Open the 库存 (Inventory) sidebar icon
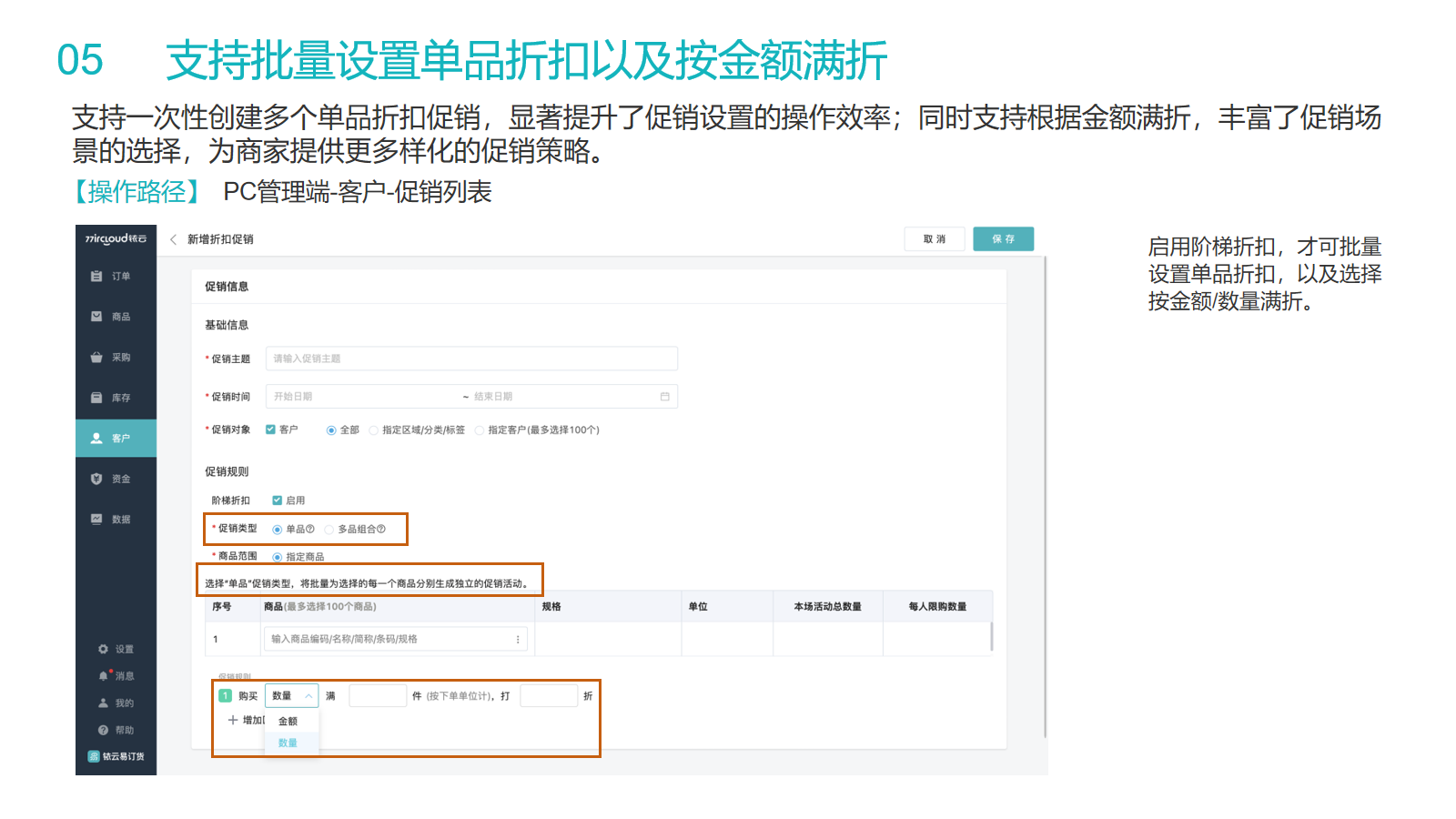Screen dimensions: 1456x819 tap(96, 398)
